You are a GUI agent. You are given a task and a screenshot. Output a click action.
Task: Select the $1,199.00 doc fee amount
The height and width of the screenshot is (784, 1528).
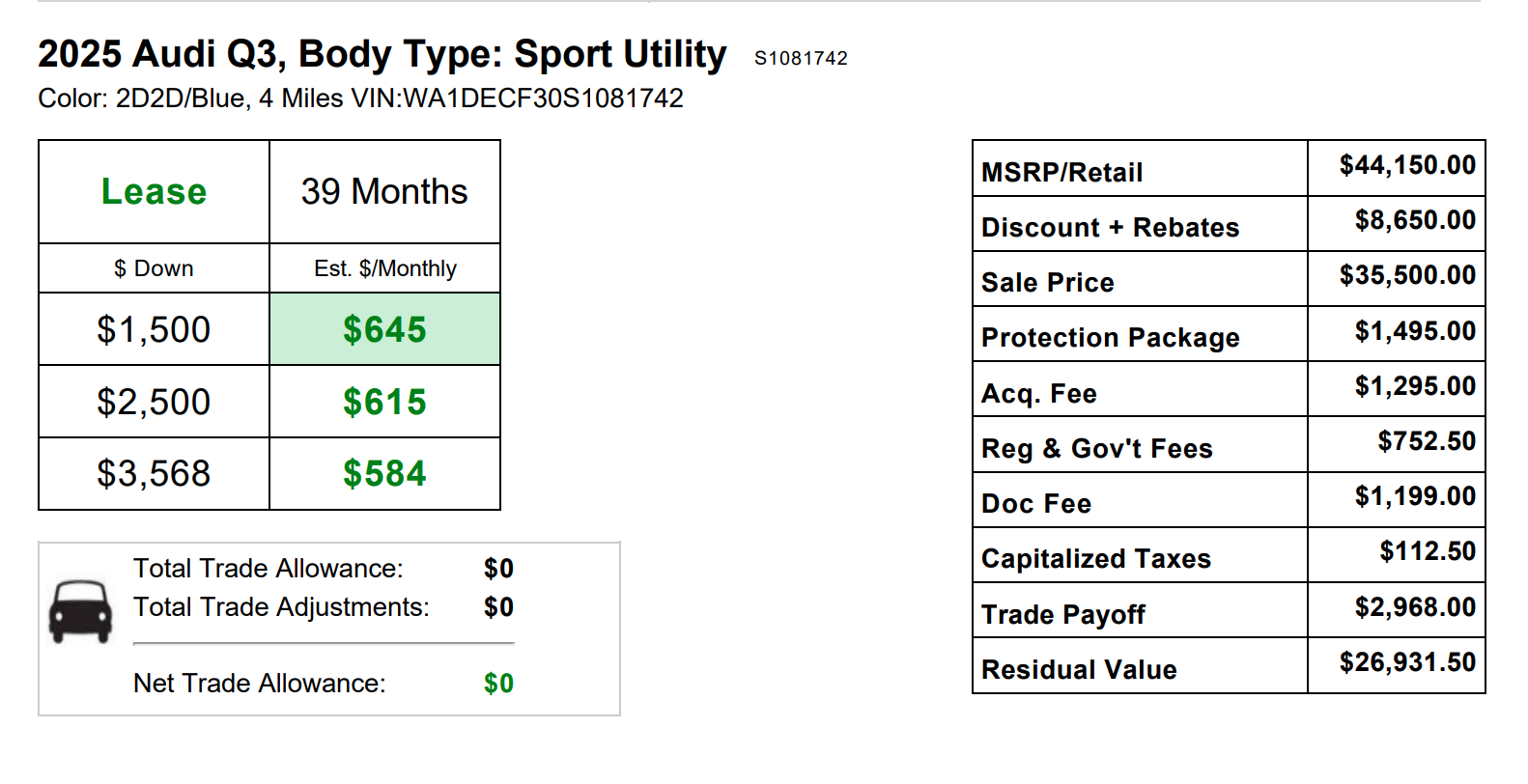pyautogui.click(x=1415, y=496)
